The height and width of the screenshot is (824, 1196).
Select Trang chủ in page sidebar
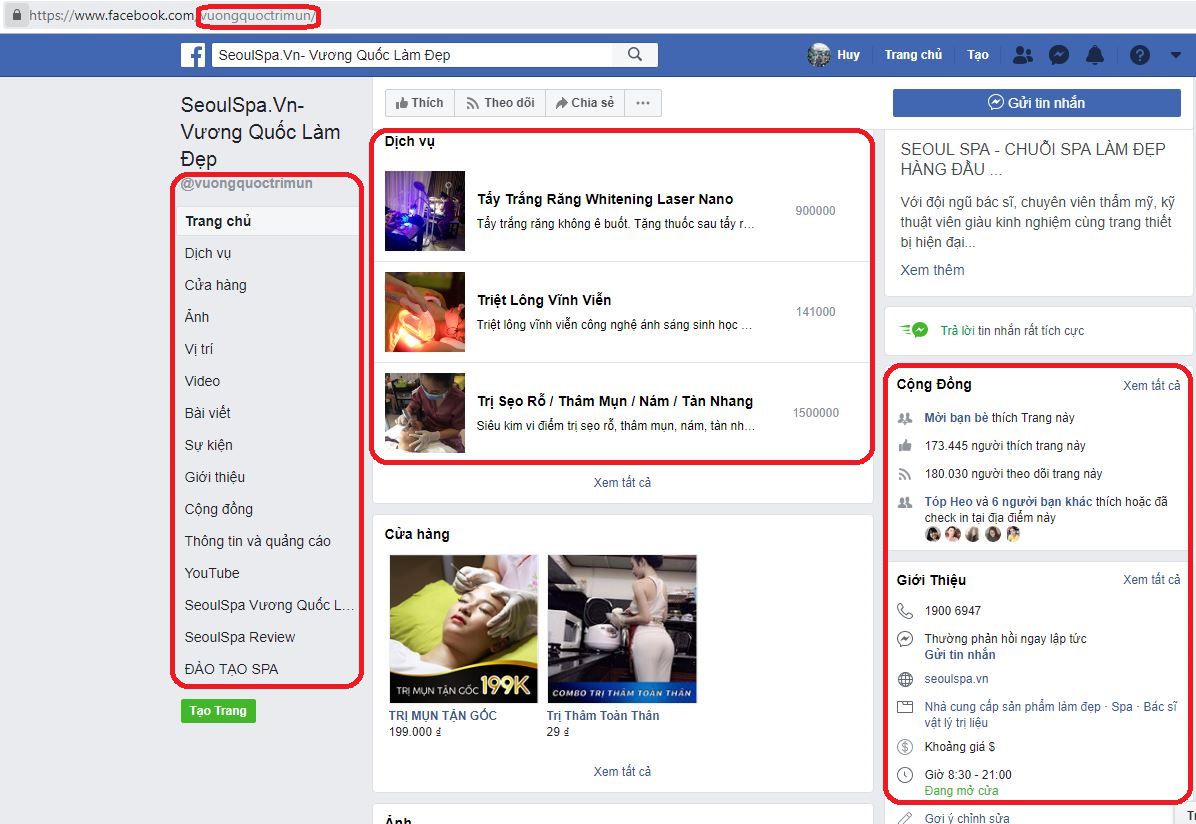point(267,221)
